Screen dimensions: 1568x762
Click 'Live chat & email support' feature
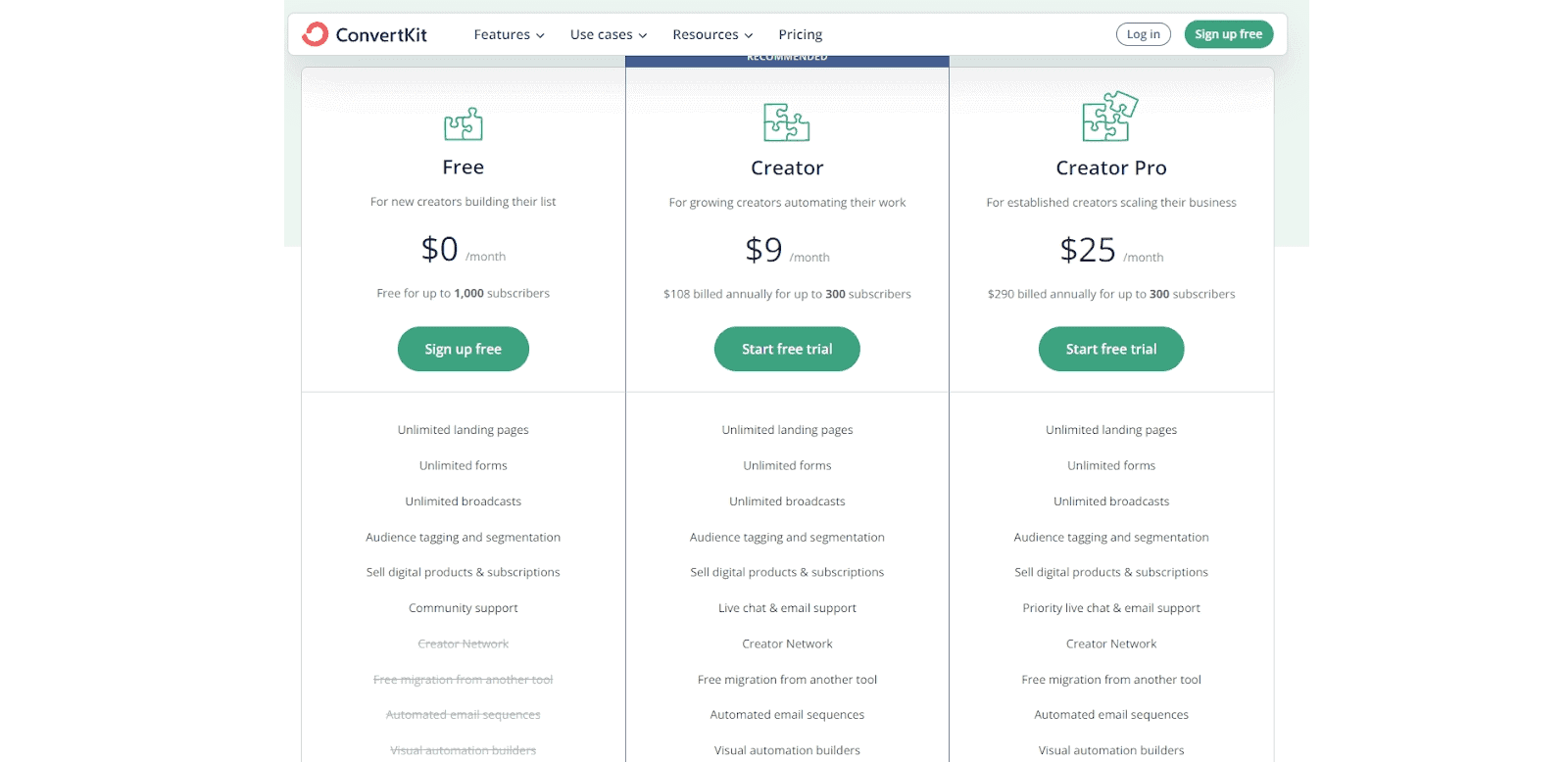pyautogui.click(x=787, y=608)
